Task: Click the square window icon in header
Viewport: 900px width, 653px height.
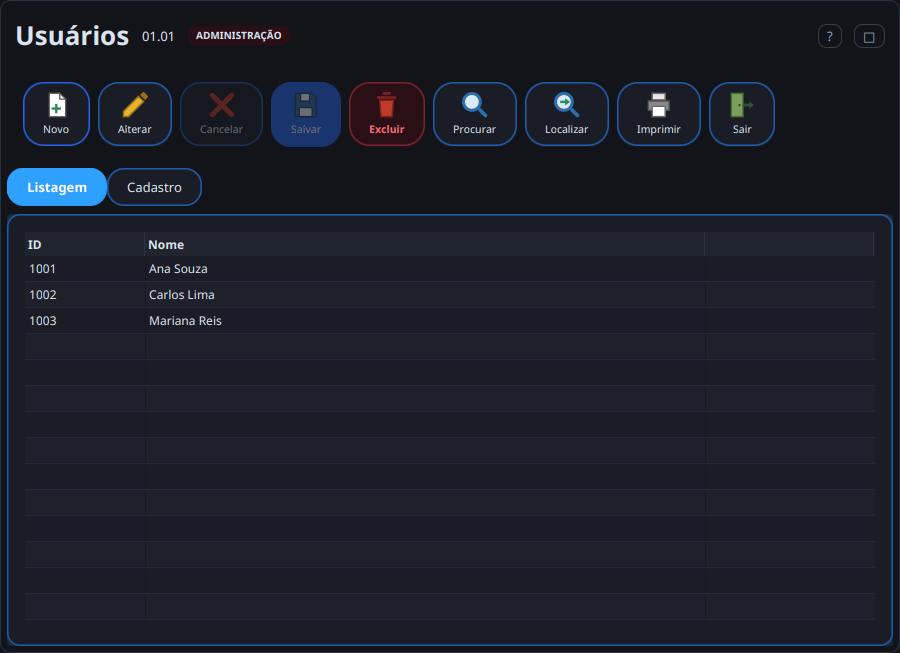Action: click(x=869, y=37)
